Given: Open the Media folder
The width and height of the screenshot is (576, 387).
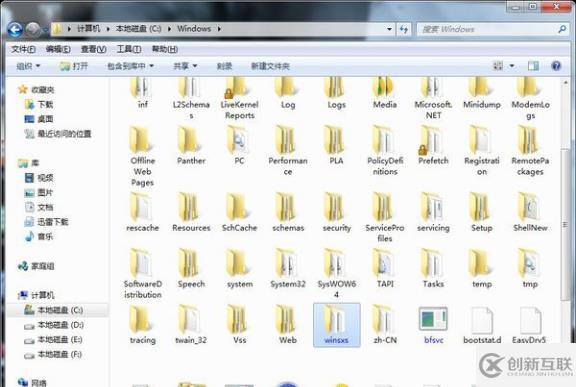Looking at the screenshot, I should 385,93.
